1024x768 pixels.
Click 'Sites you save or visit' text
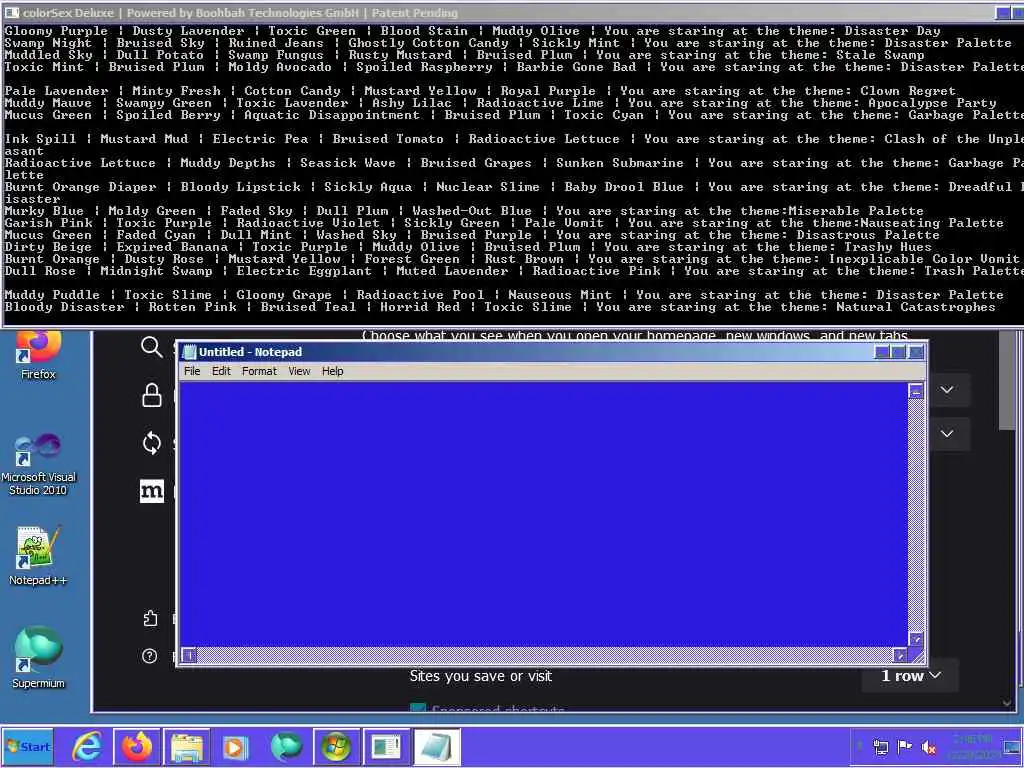point(481,677)
